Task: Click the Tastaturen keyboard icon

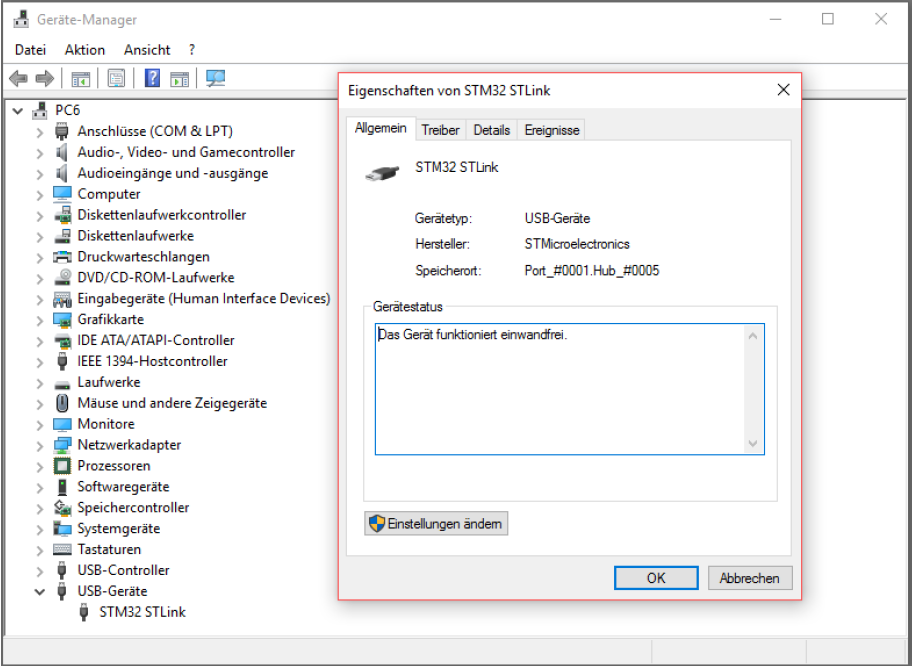Action: 62,550
